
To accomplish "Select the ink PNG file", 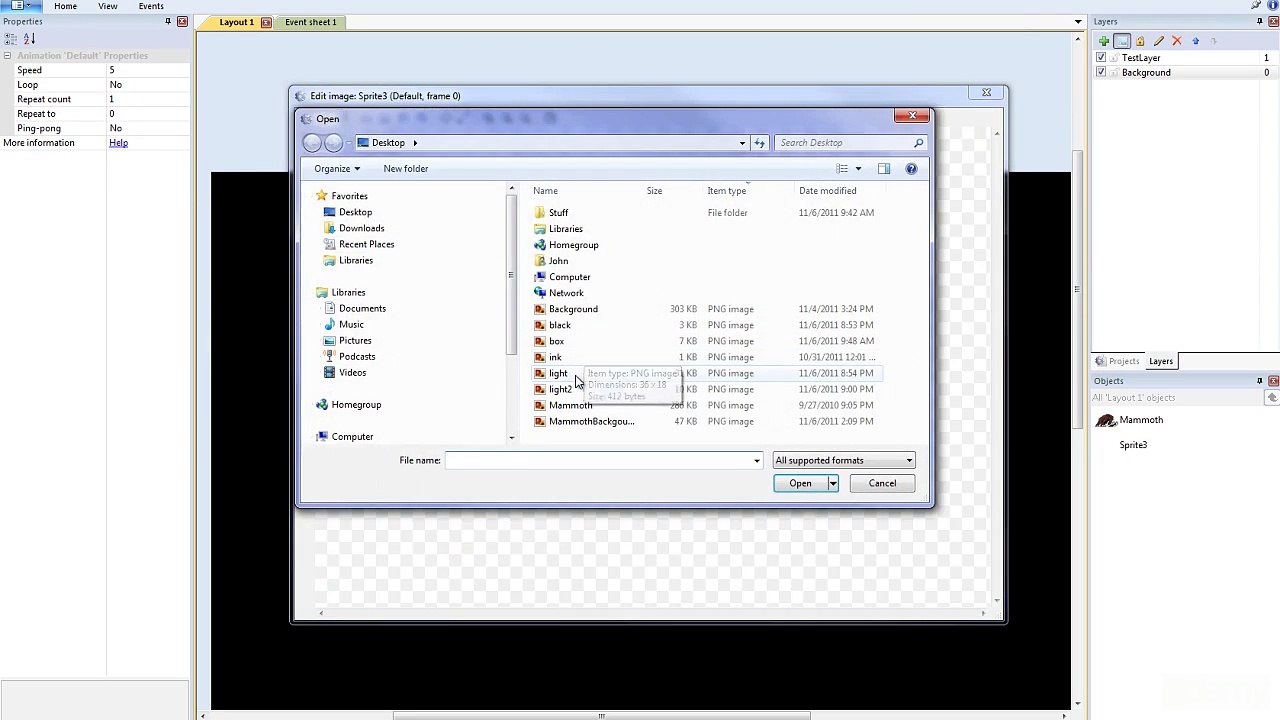I will click(555, 357).
